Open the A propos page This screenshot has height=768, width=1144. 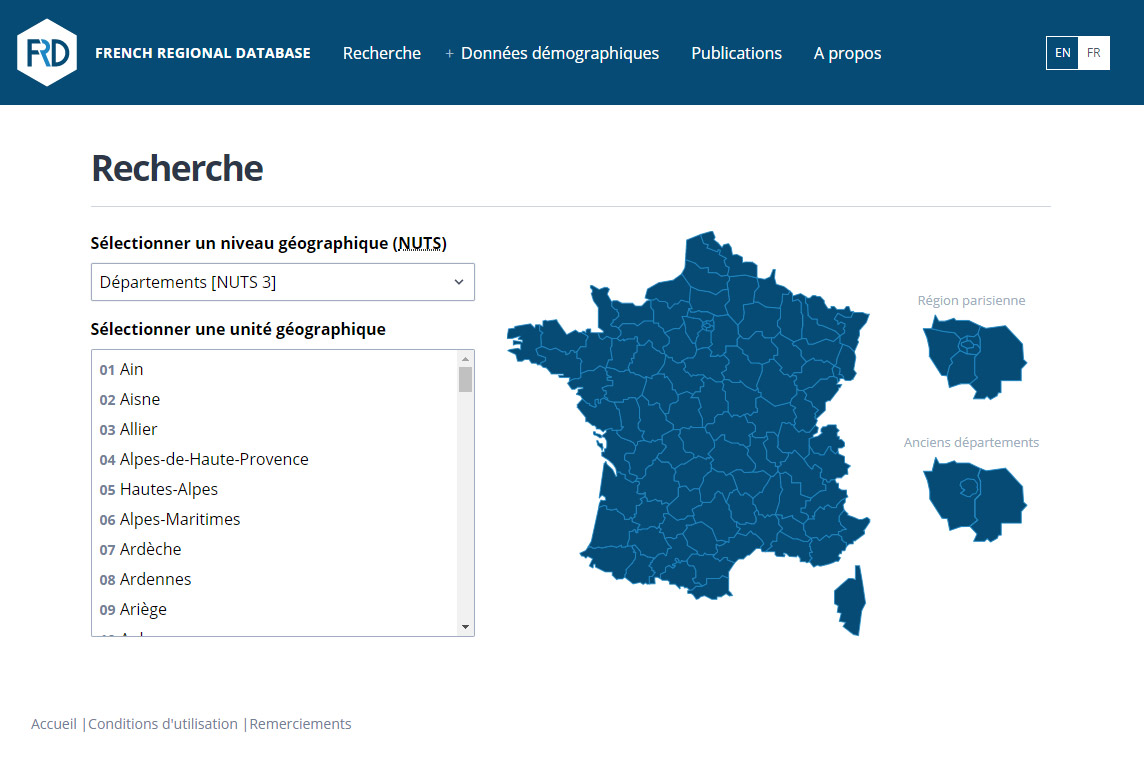pyautogui.click(x=847, y=53)
